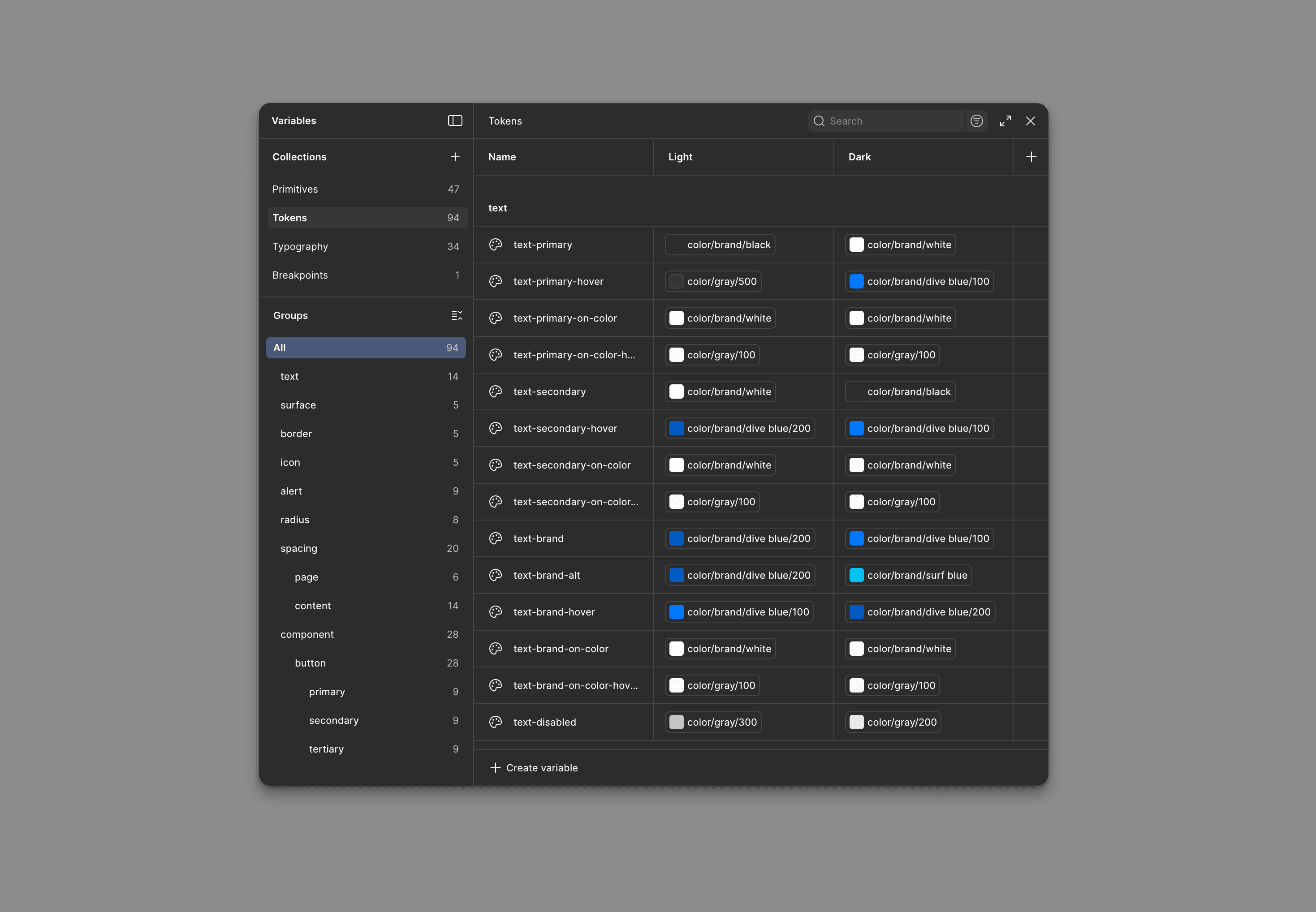Click the palette icon beside text-disabled
Image resolution: width=1316 pixels, height=912 pixels.
(496, 722)
